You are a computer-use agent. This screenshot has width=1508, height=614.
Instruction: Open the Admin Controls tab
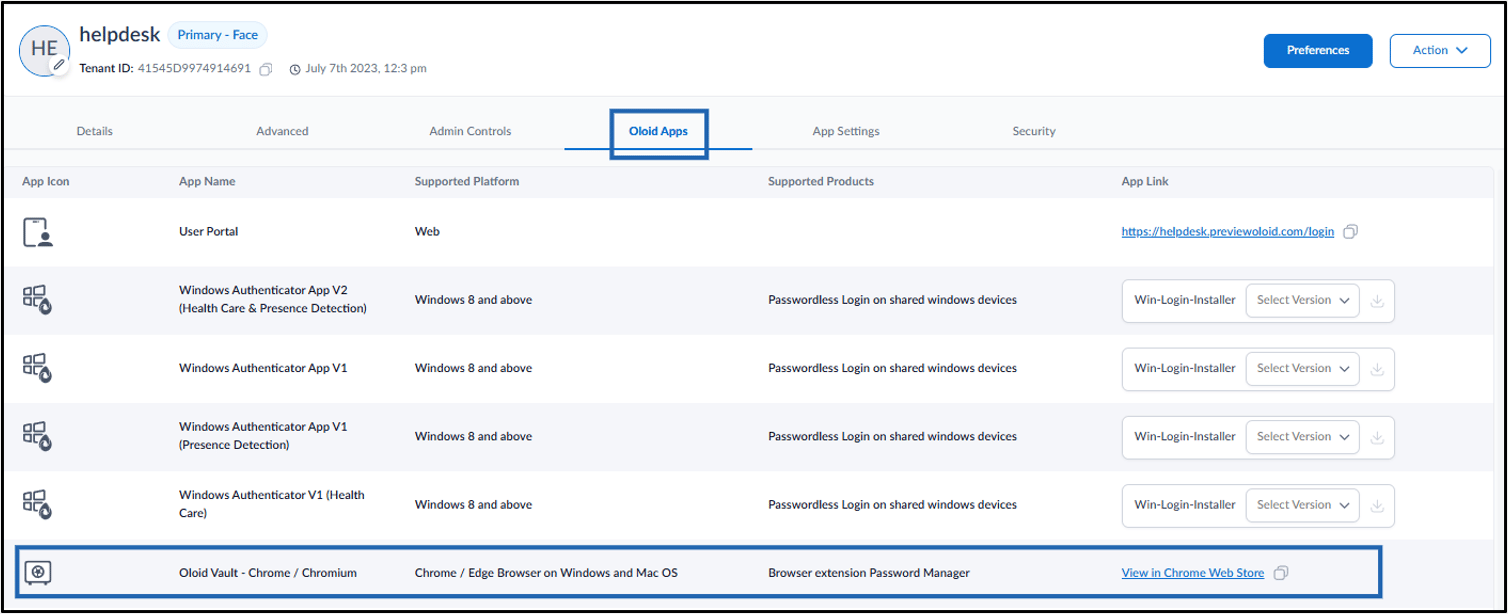point(470,131)
